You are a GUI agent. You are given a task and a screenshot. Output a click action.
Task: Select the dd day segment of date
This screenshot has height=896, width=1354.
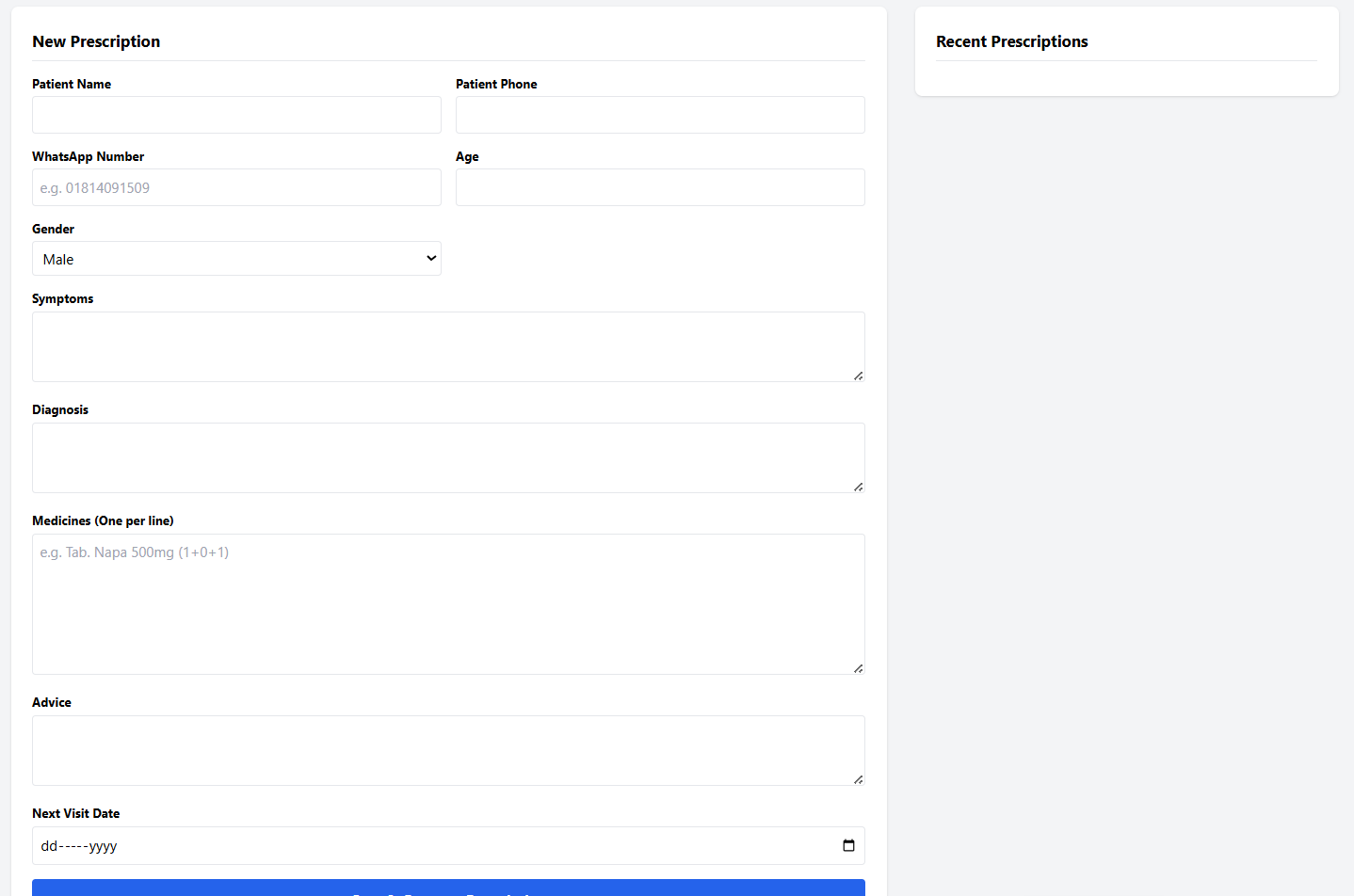[49, 846]
